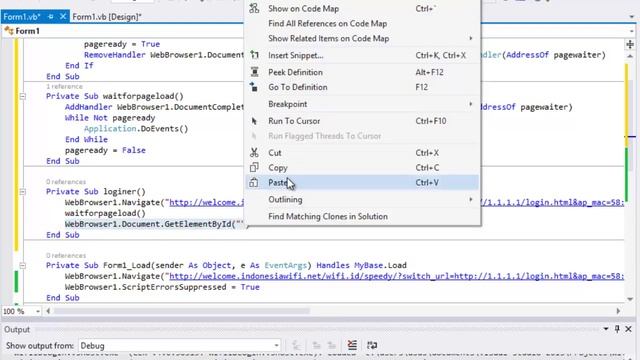The width and height of the screenshot is (640, 360).
Task: Click 'WebBrowser1.ScriptErrorsSuppressed = True' line
Action: 162,287
